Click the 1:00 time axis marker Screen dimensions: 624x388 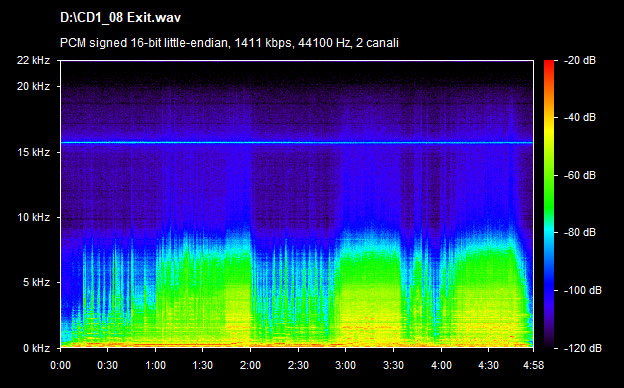click(x=155, y=365)
